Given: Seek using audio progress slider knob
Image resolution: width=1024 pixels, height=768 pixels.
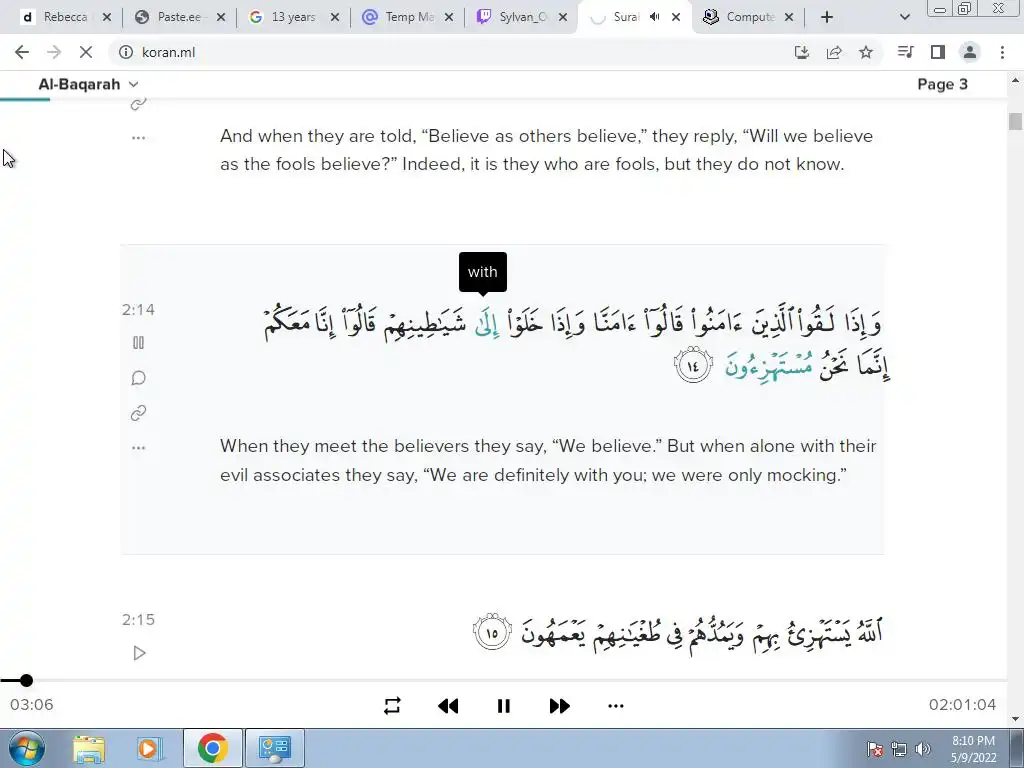Looking at the screenshot, I should (26, 680).
